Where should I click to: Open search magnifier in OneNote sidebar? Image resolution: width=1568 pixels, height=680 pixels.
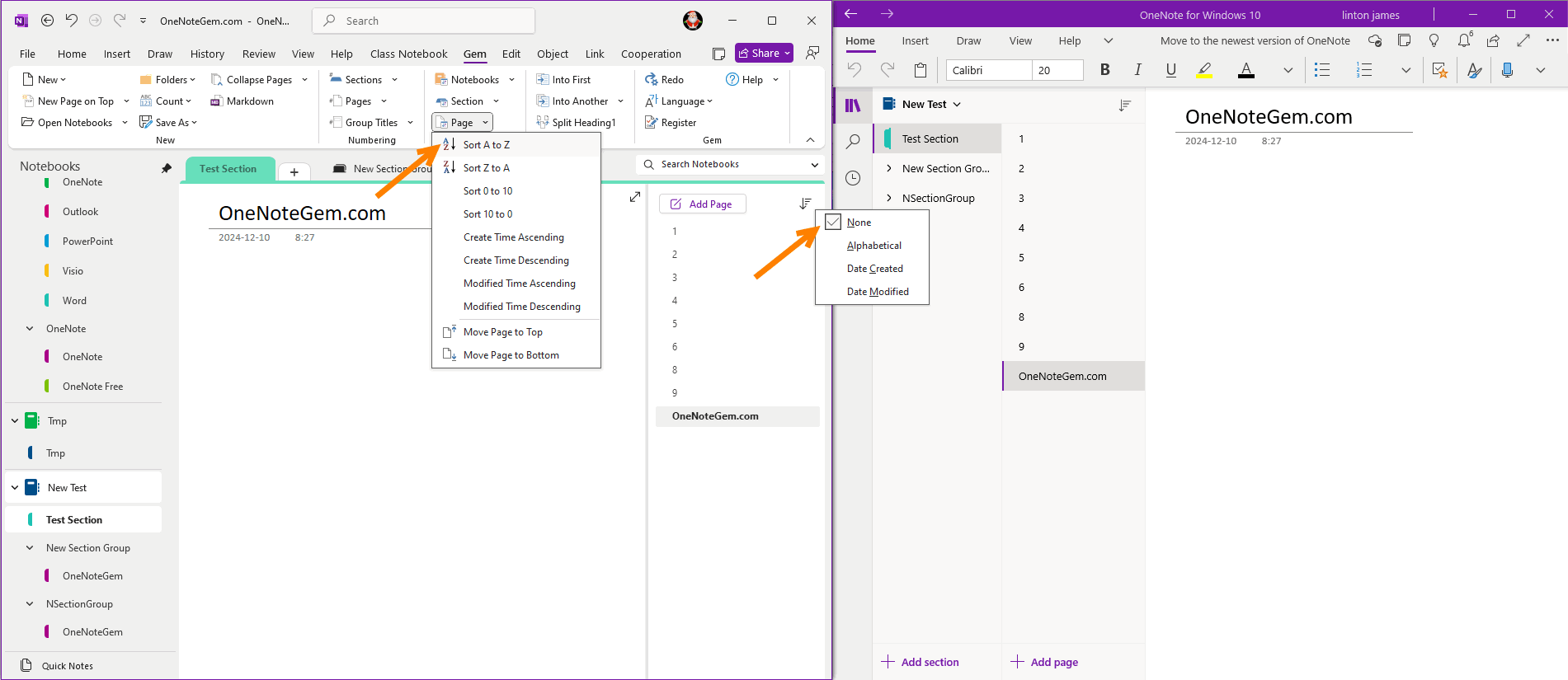[853, 142]
